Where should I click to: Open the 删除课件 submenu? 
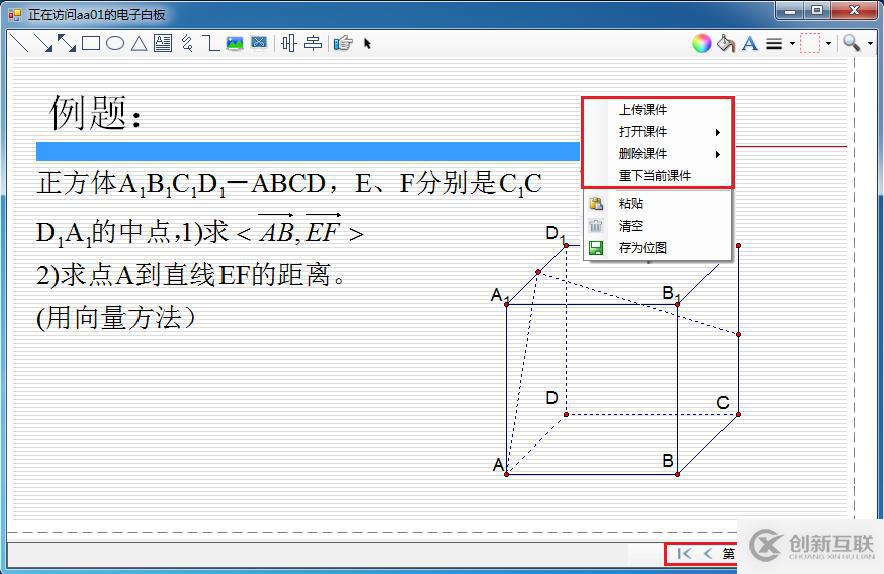pos(658,153)
